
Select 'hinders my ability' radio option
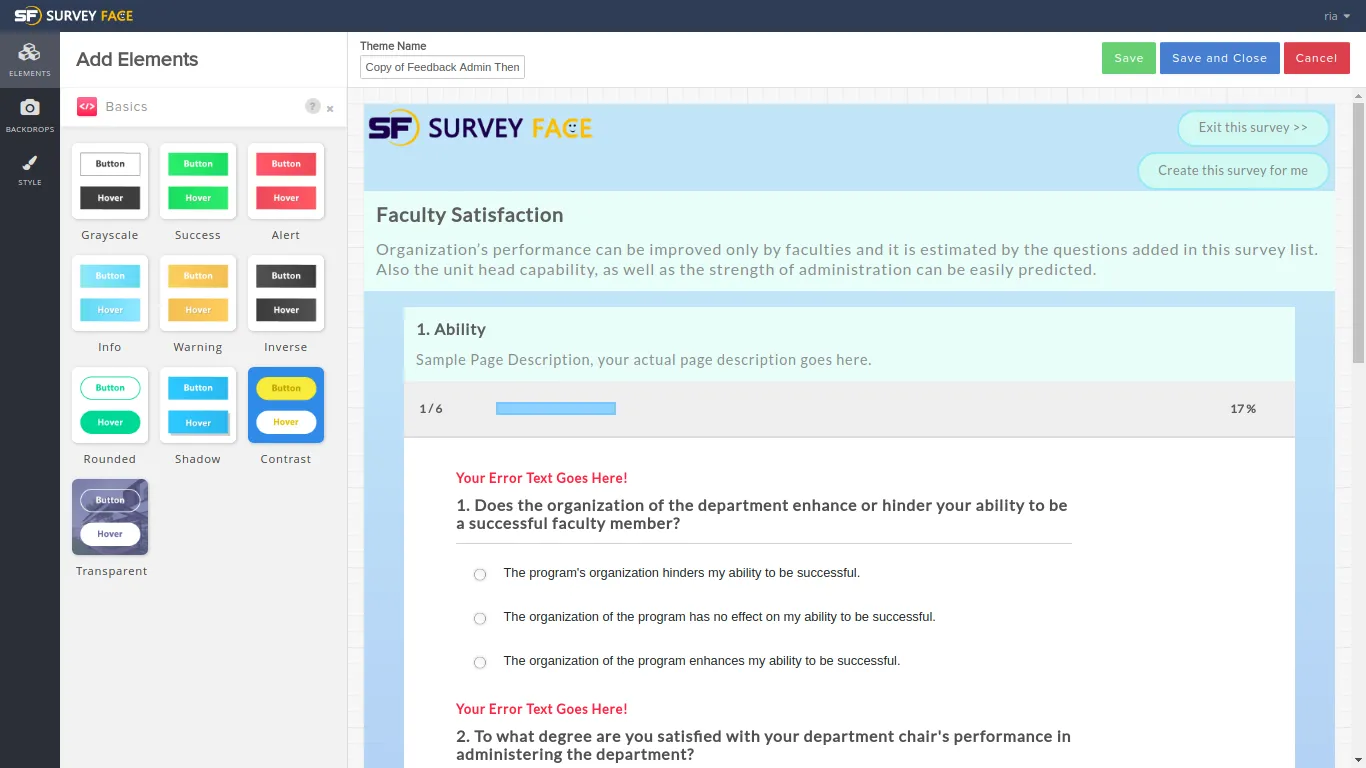click(480, 574)
